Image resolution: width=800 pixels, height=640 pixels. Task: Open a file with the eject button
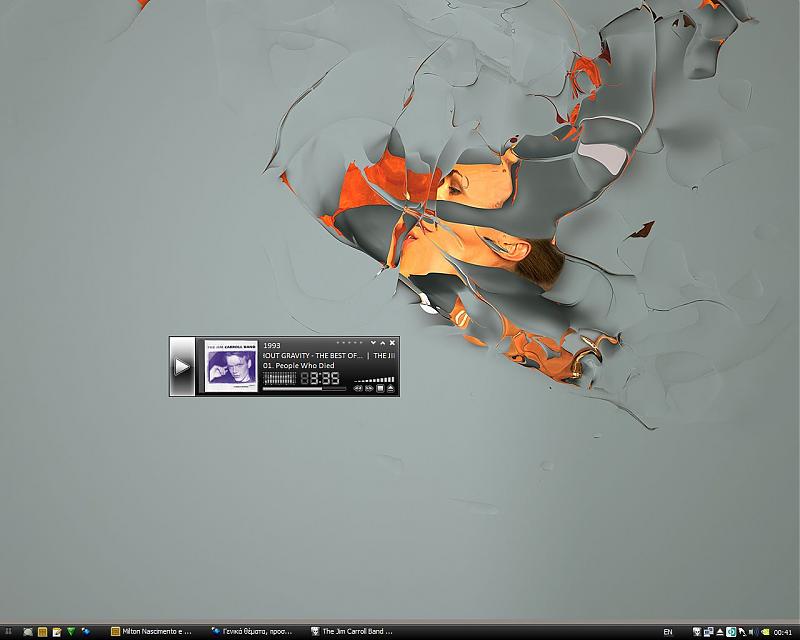click(x=390, y=388)
